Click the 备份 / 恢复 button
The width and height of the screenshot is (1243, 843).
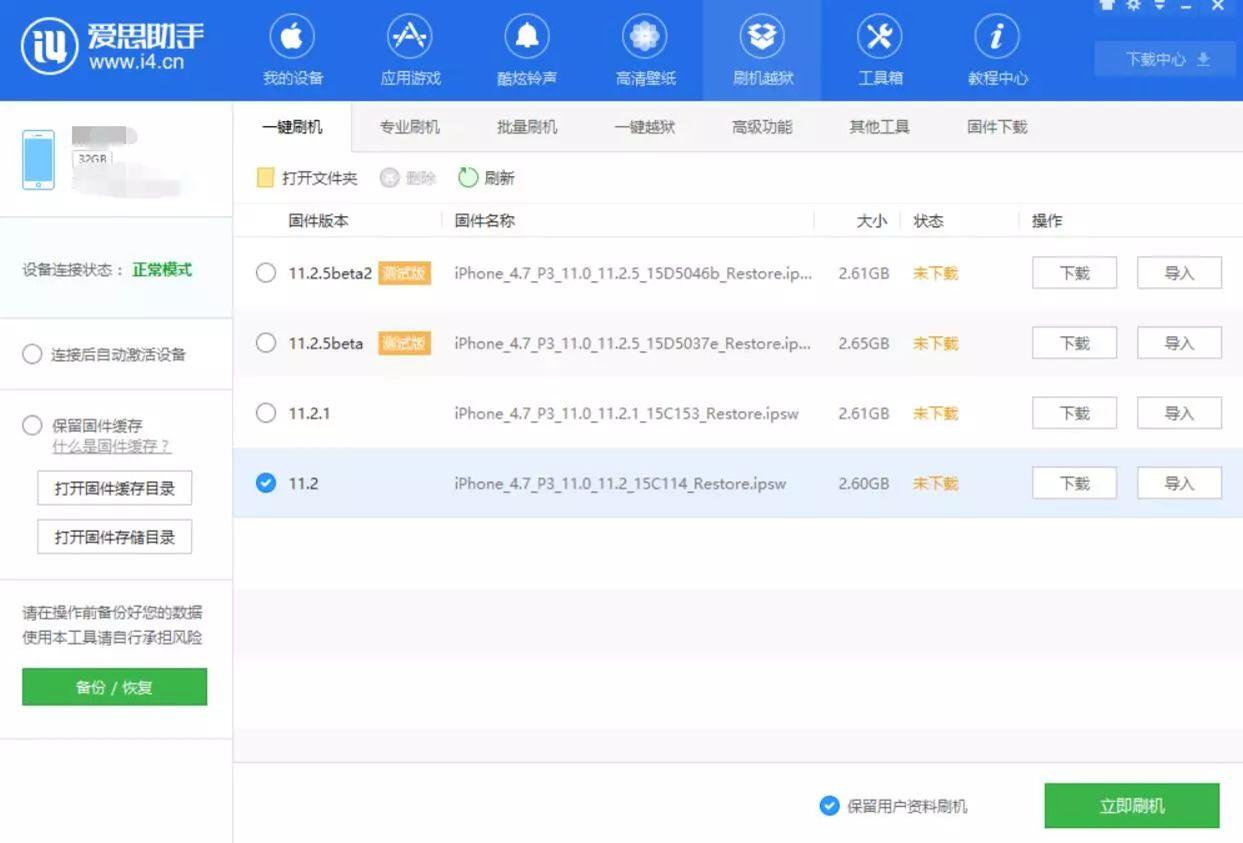[114, 687]
